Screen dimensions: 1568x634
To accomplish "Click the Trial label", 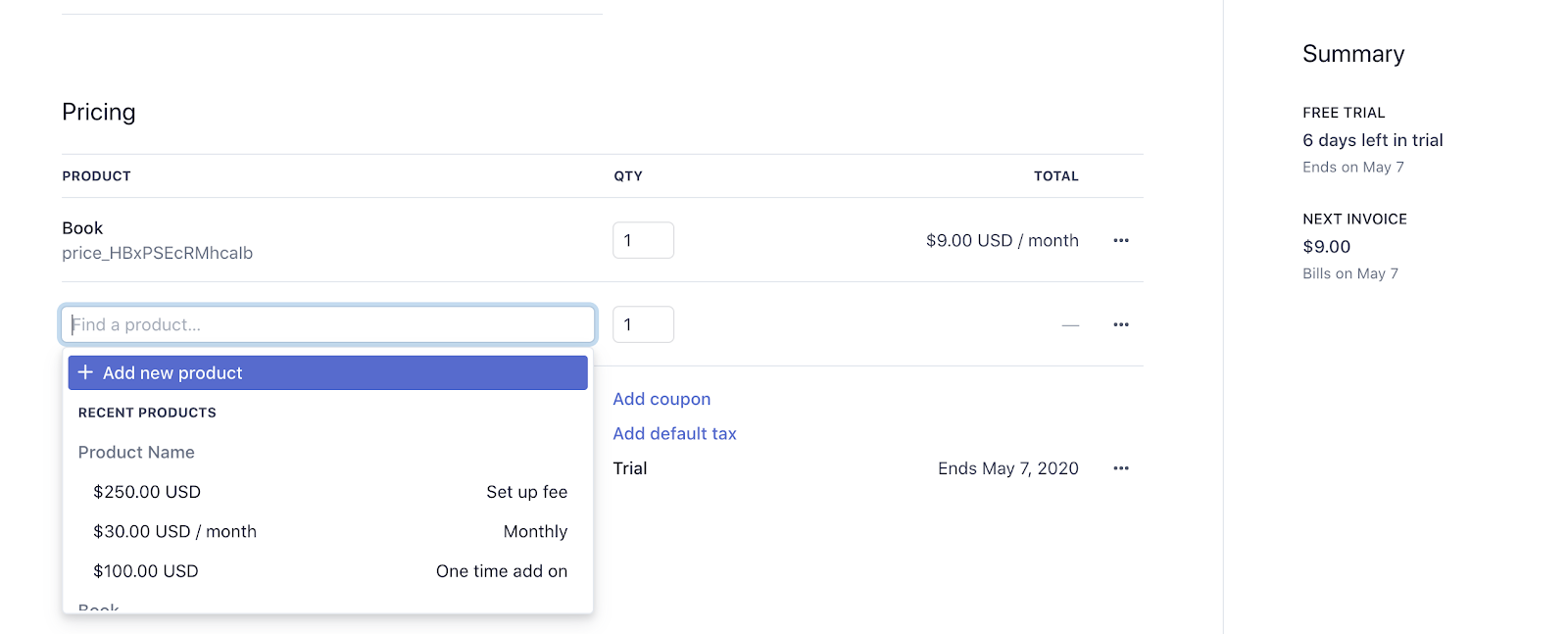I will pyautogui.click(x=630, y=468).
